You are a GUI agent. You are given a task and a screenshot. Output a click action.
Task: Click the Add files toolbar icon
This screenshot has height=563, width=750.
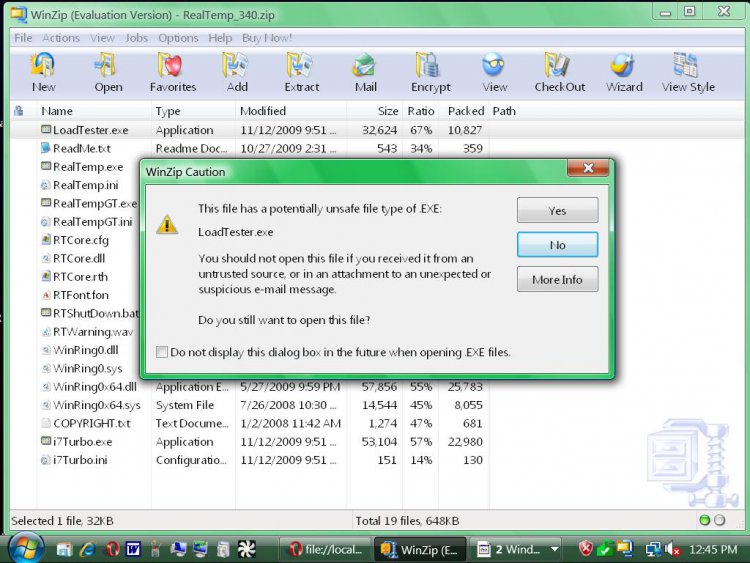(235, 65)
